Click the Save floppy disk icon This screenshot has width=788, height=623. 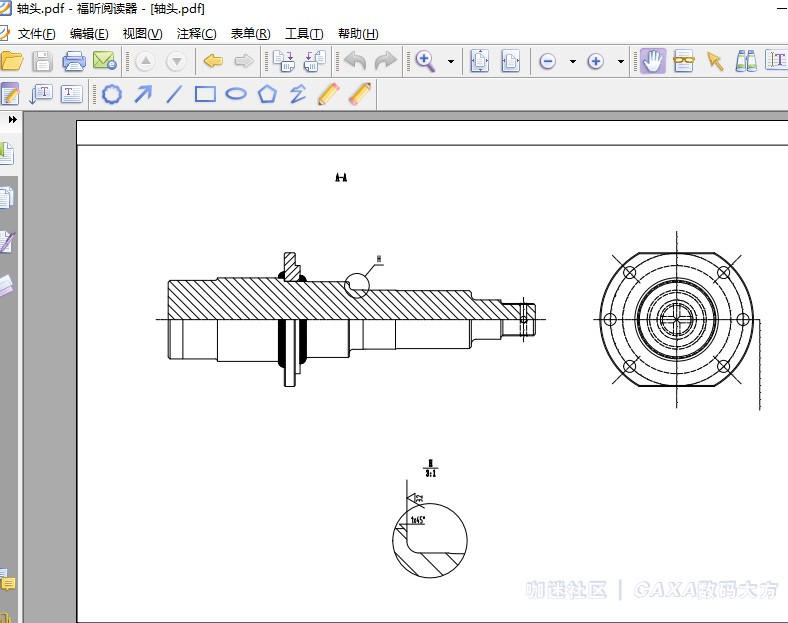pyautogui.click(x=43, y=61)
